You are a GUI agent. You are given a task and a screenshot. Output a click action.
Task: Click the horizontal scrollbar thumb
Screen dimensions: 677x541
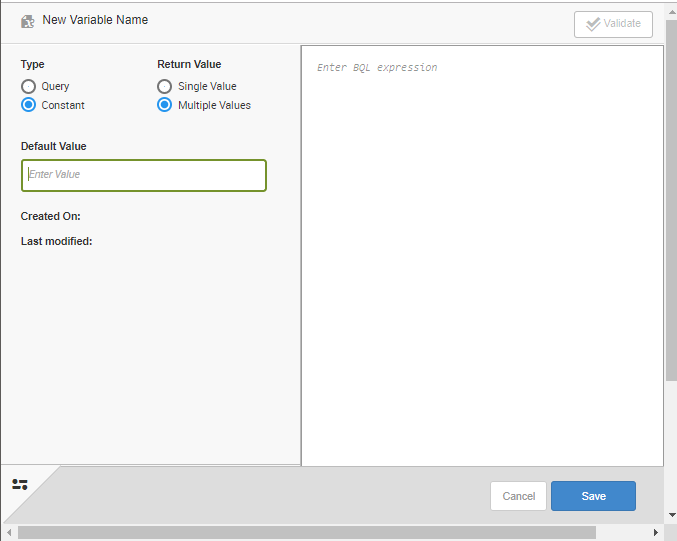pos(300,533)
